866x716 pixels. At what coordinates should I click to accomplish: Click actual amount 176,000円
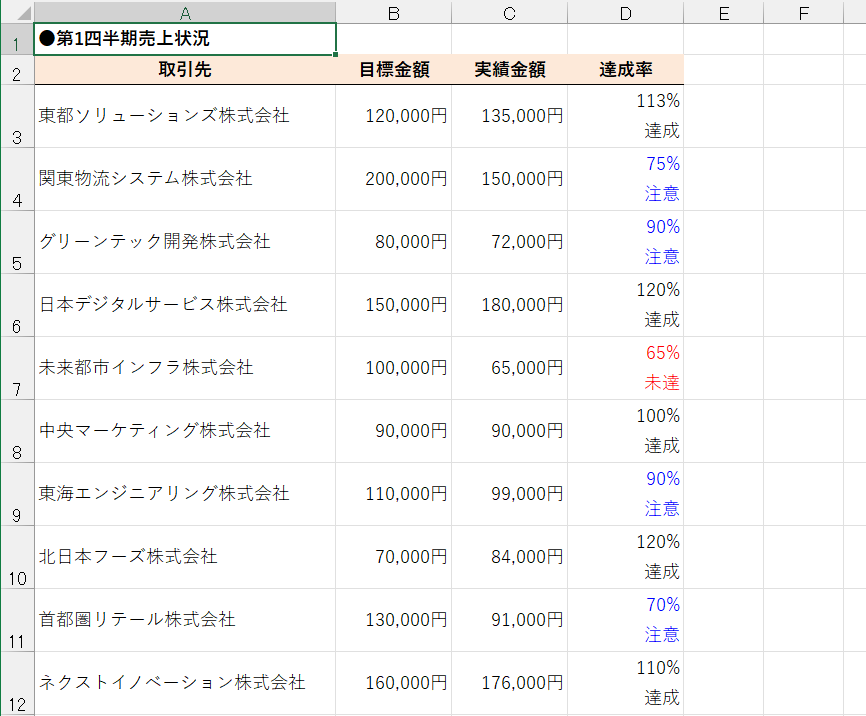coord(509,683)
